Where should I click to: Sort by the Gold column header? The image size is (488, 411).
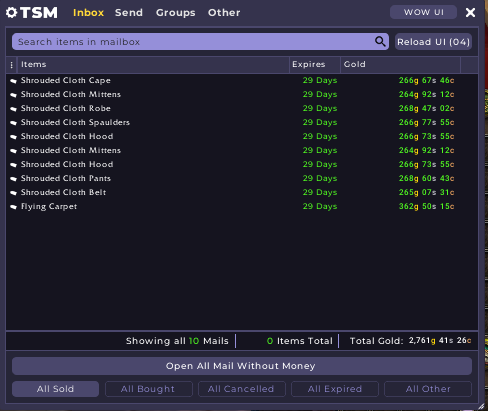point(401,65)
